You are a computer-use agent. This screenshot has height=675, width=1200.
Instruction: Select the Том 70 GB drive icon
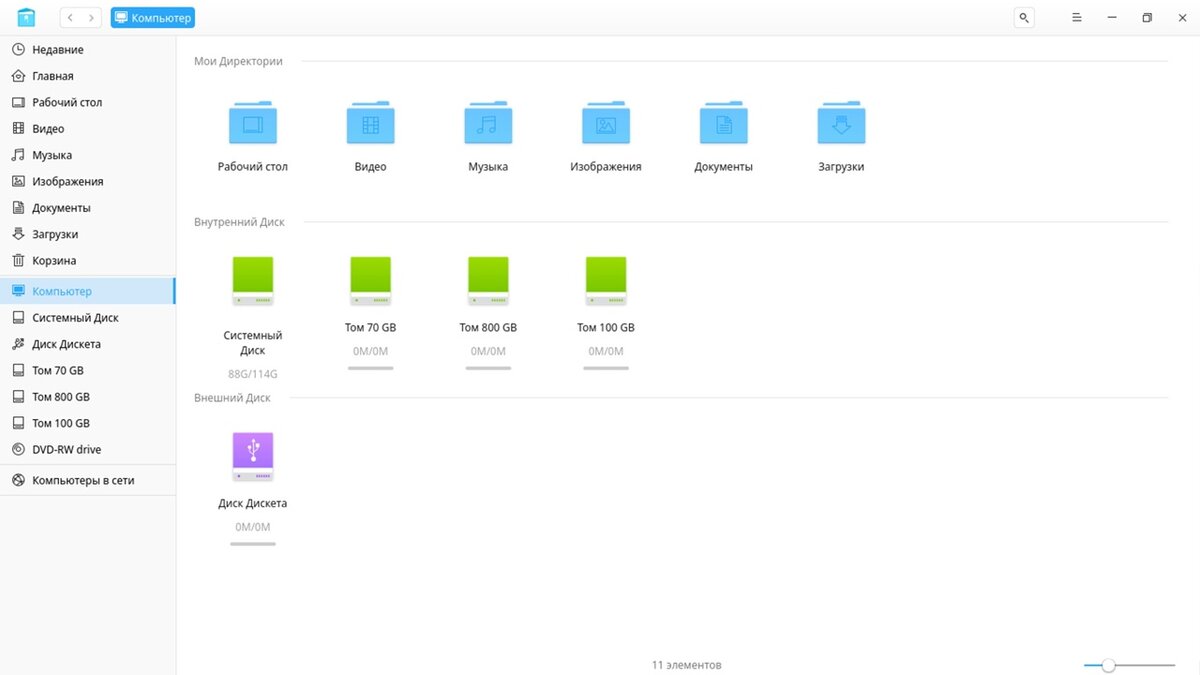(x=371, y=282)
